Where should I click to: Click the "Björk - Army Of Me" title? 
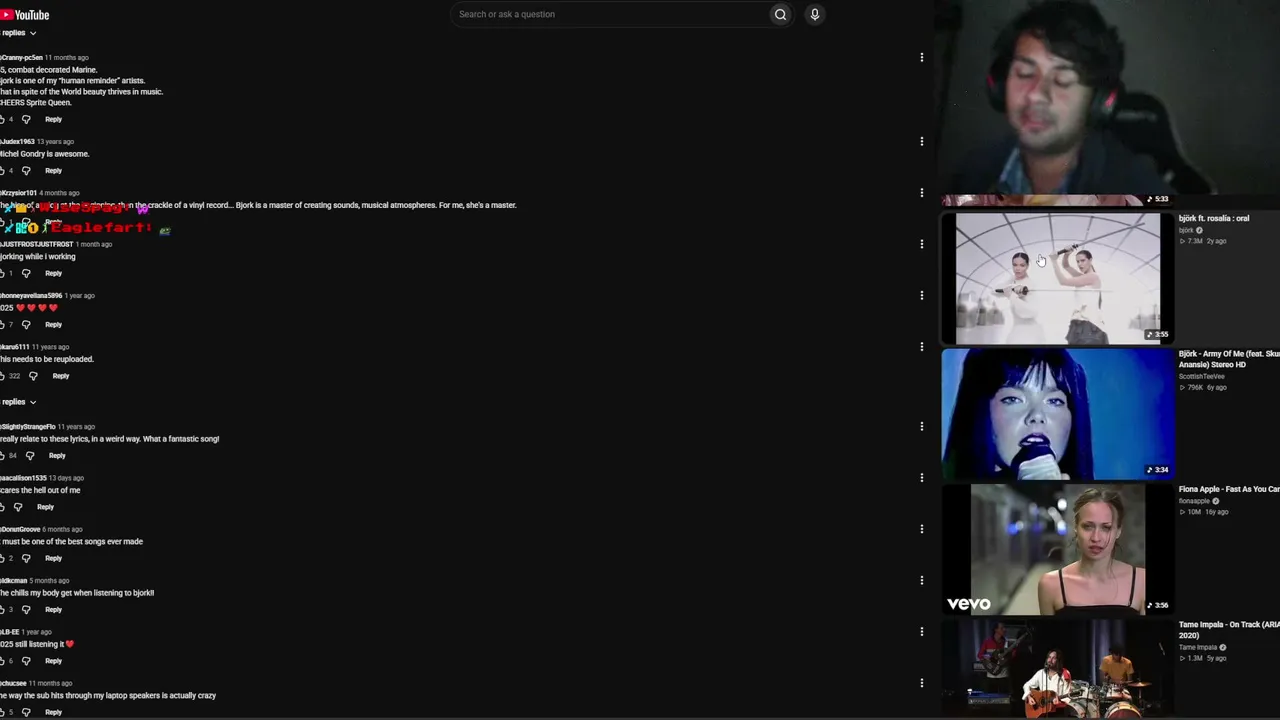pyautogui.click(x=1229, y=359)
